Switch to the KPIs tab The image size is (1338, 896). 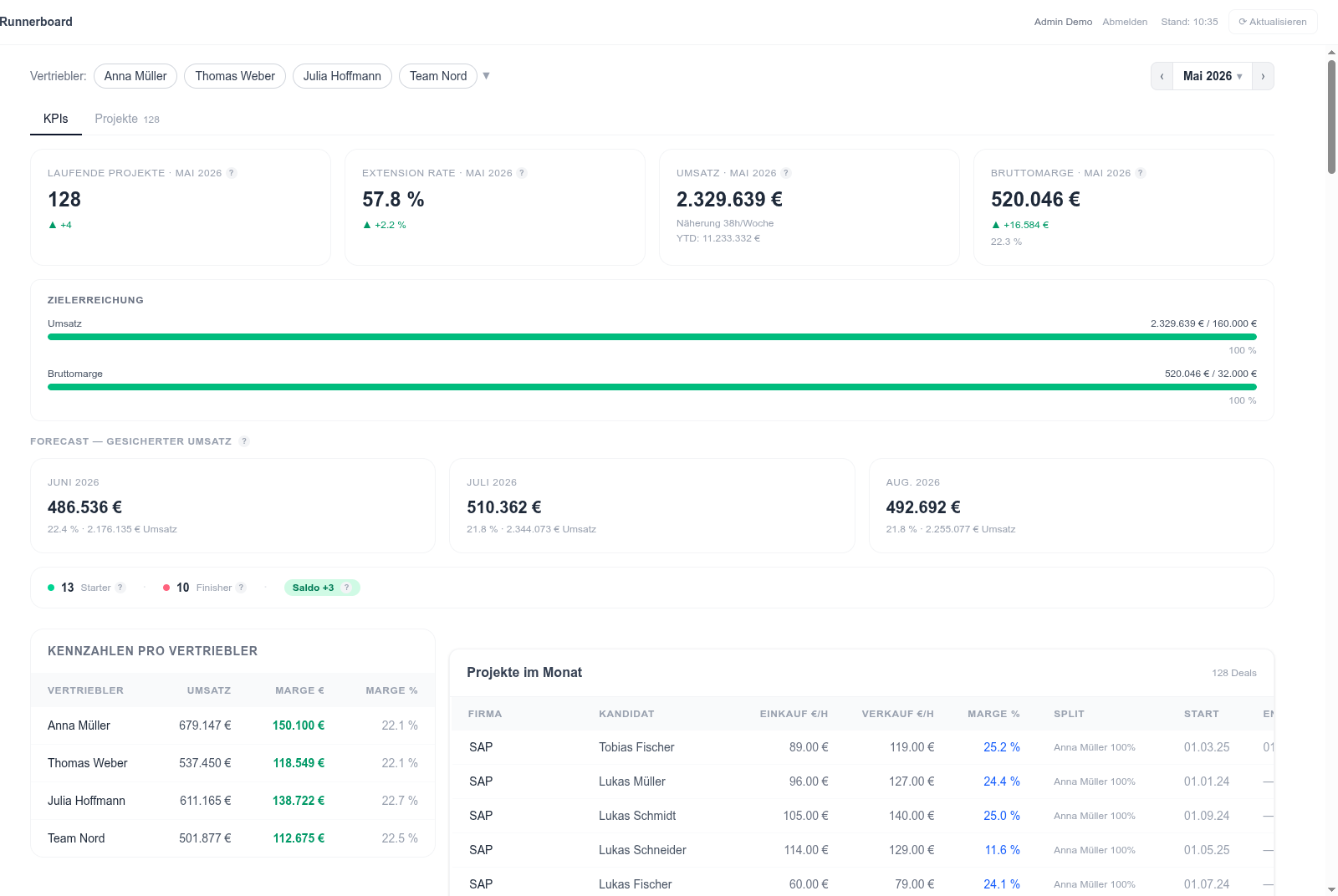click(x=56, y=119)
